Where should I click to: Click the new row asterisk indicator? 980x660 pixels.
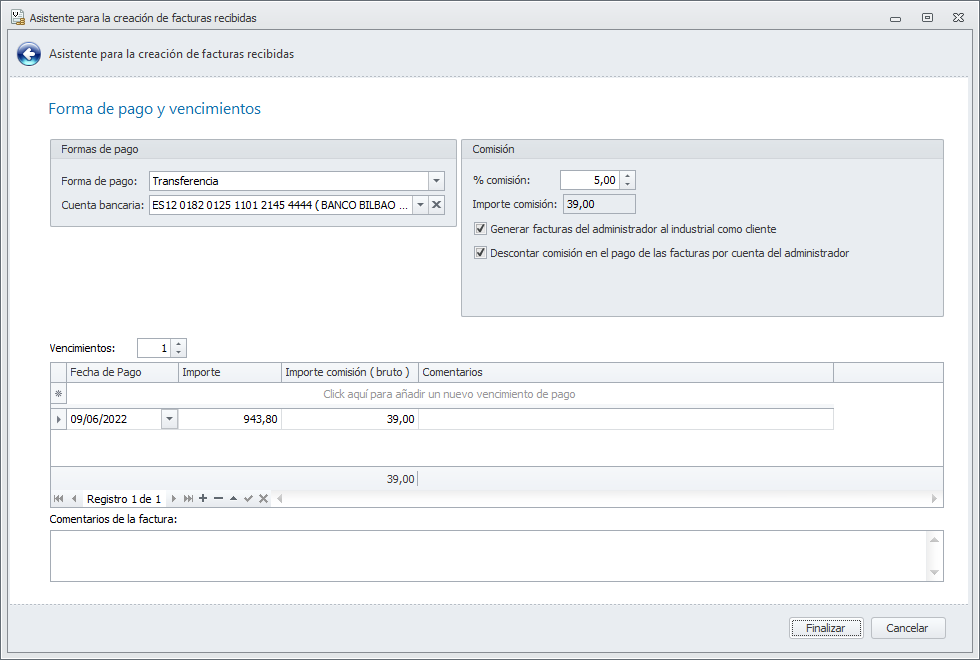click(x=59, y=394)
